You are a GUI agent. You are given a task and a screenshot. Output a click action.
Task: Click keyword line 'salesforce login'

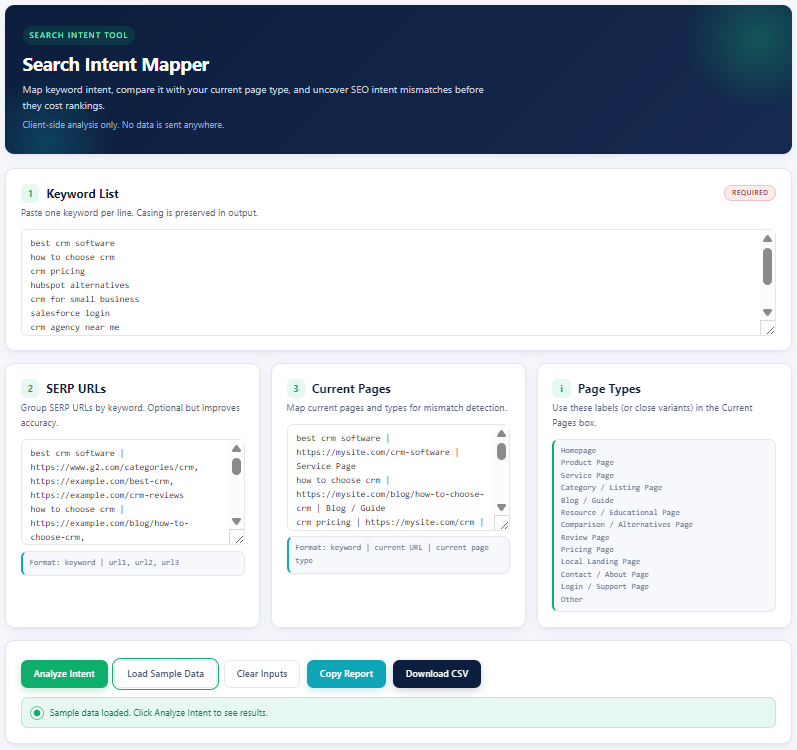click(x=70, y=313)
